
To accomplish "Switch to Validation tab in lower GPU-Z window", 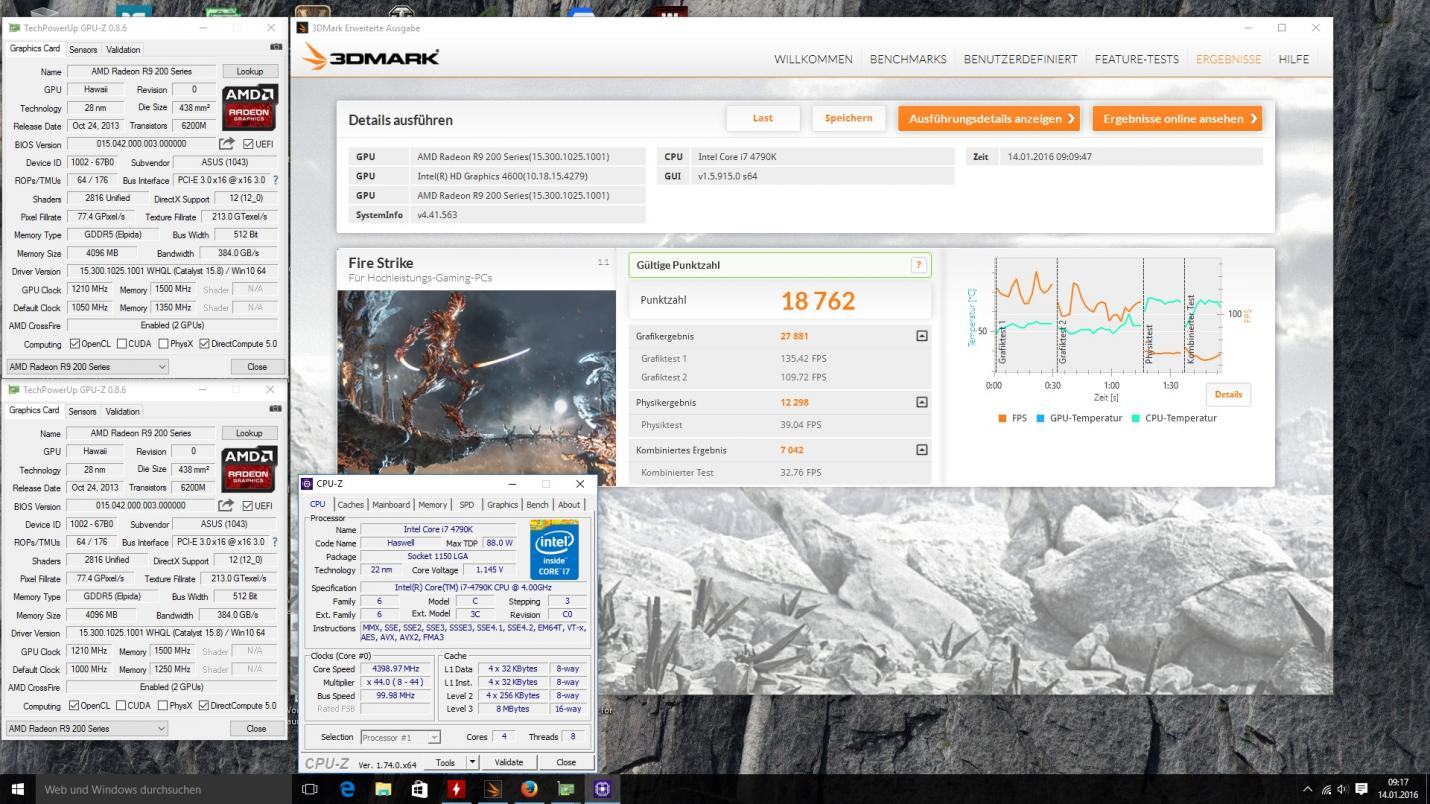I will pos(122,411).
